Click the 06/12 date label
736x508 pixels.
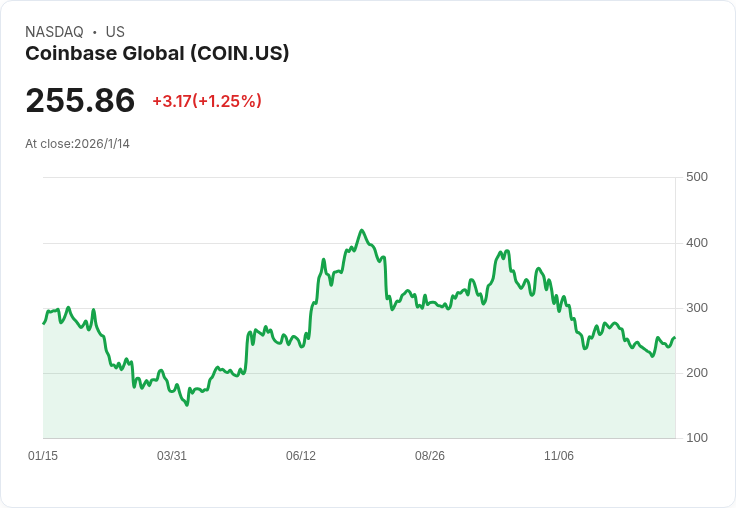coord(301,456)
